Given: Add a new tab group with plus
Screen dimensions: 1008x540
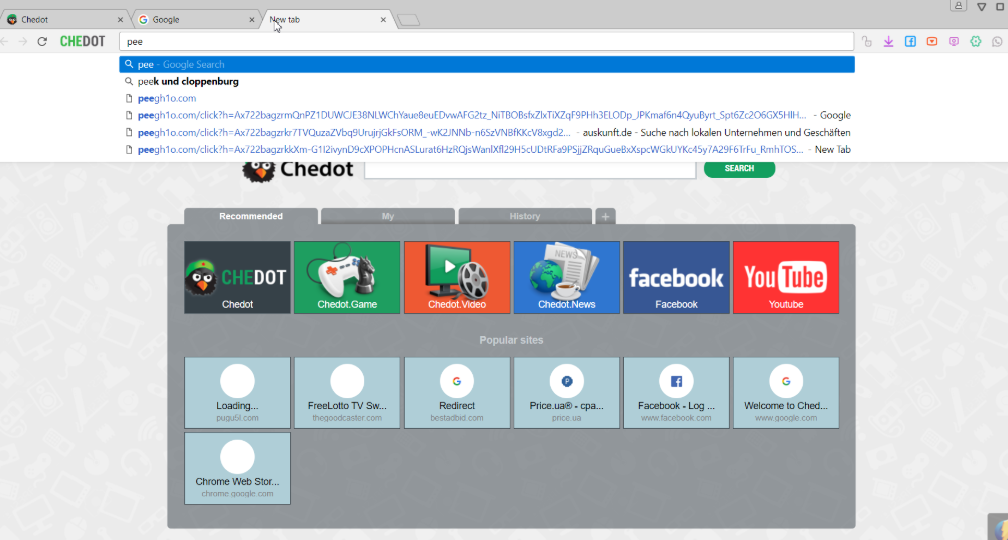Looking at the screenshot, I should pyautogui.click(x=605, y=217).
